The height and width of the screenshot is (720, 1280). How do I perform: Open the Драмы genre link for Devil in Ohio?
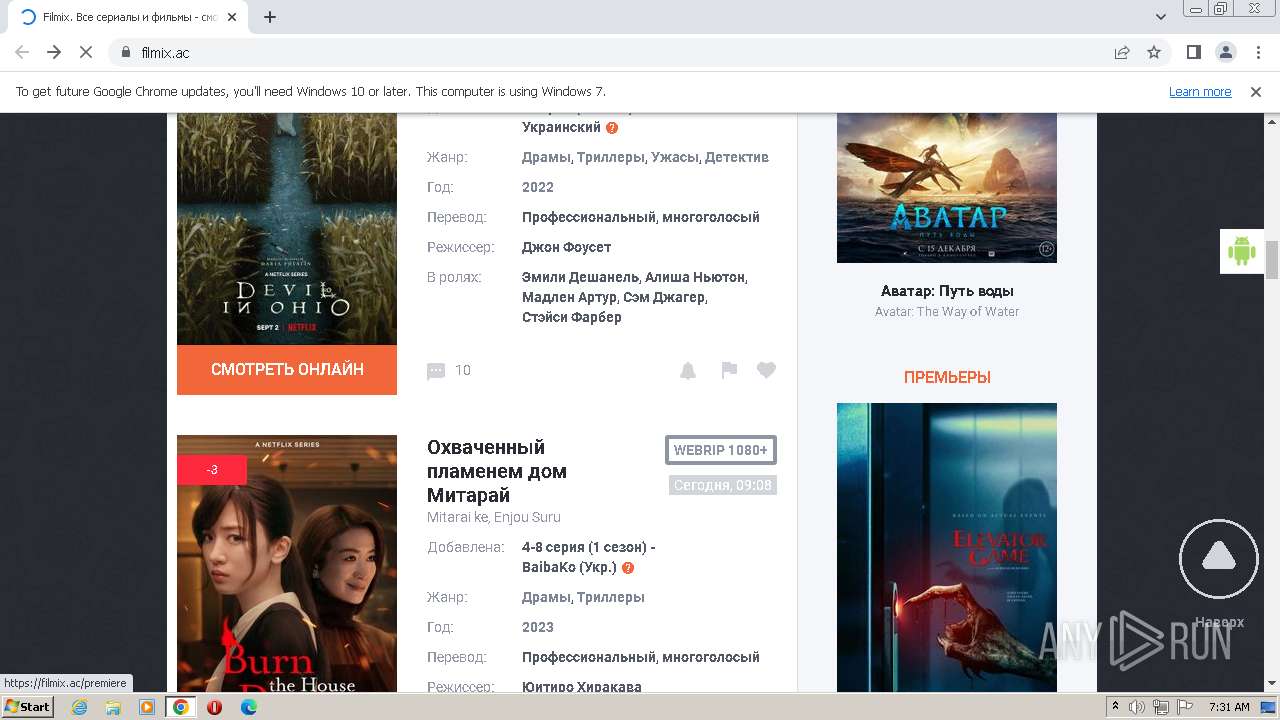click(x=546, y=157)
